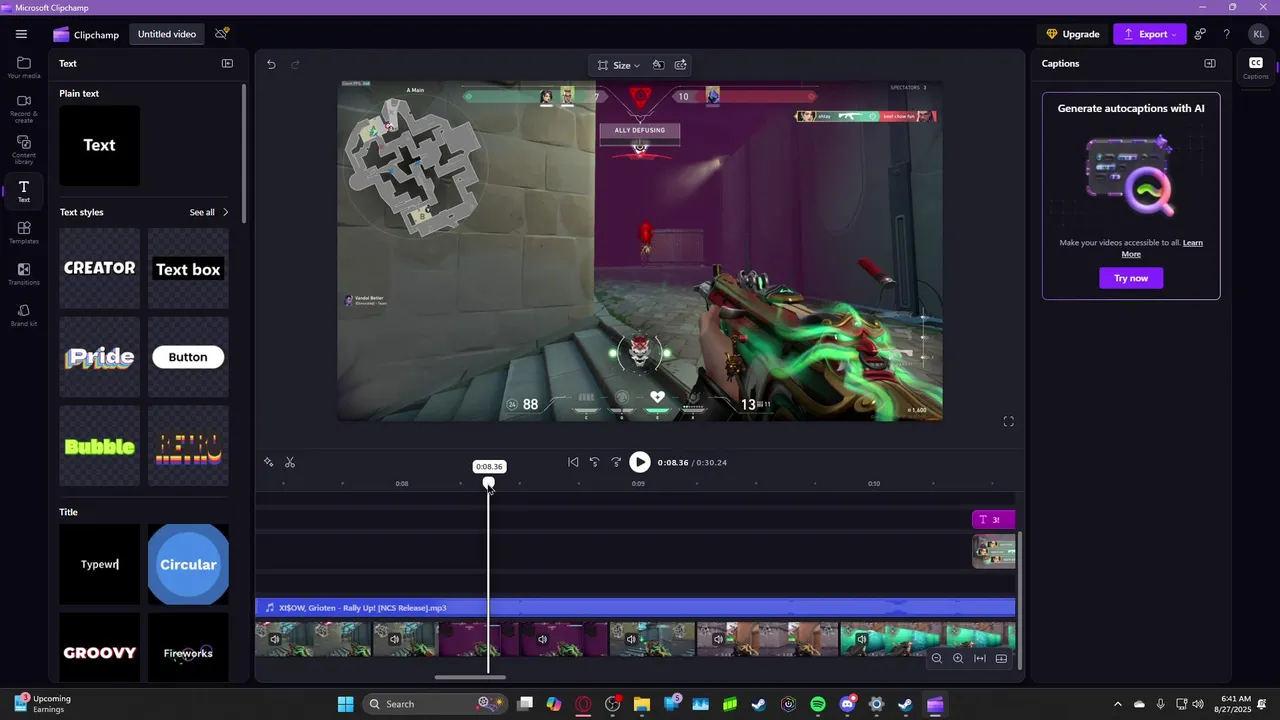Choose the Text box style
Image resolution: width=1280 pixels, height=720 pixels.
188,268
